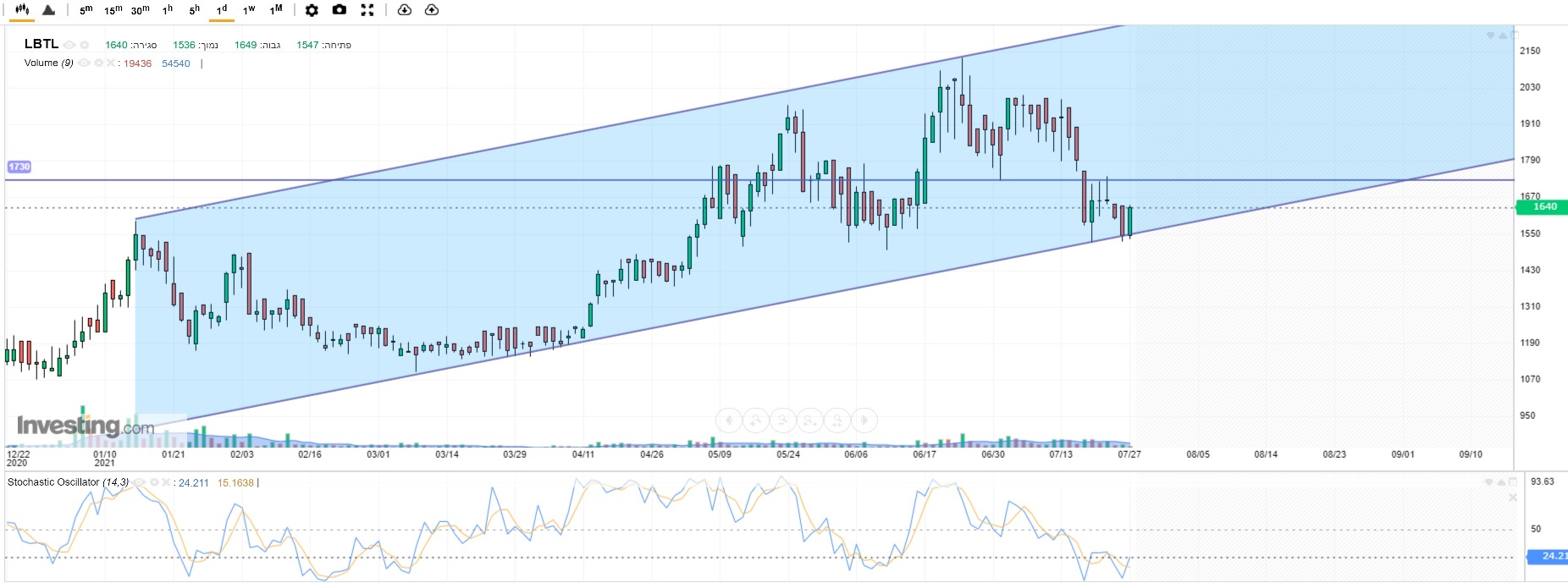Click the scroll-left arrow chart control
Image resolution: width=1568 pixels, height=583 pixels.
click(729, 420)
